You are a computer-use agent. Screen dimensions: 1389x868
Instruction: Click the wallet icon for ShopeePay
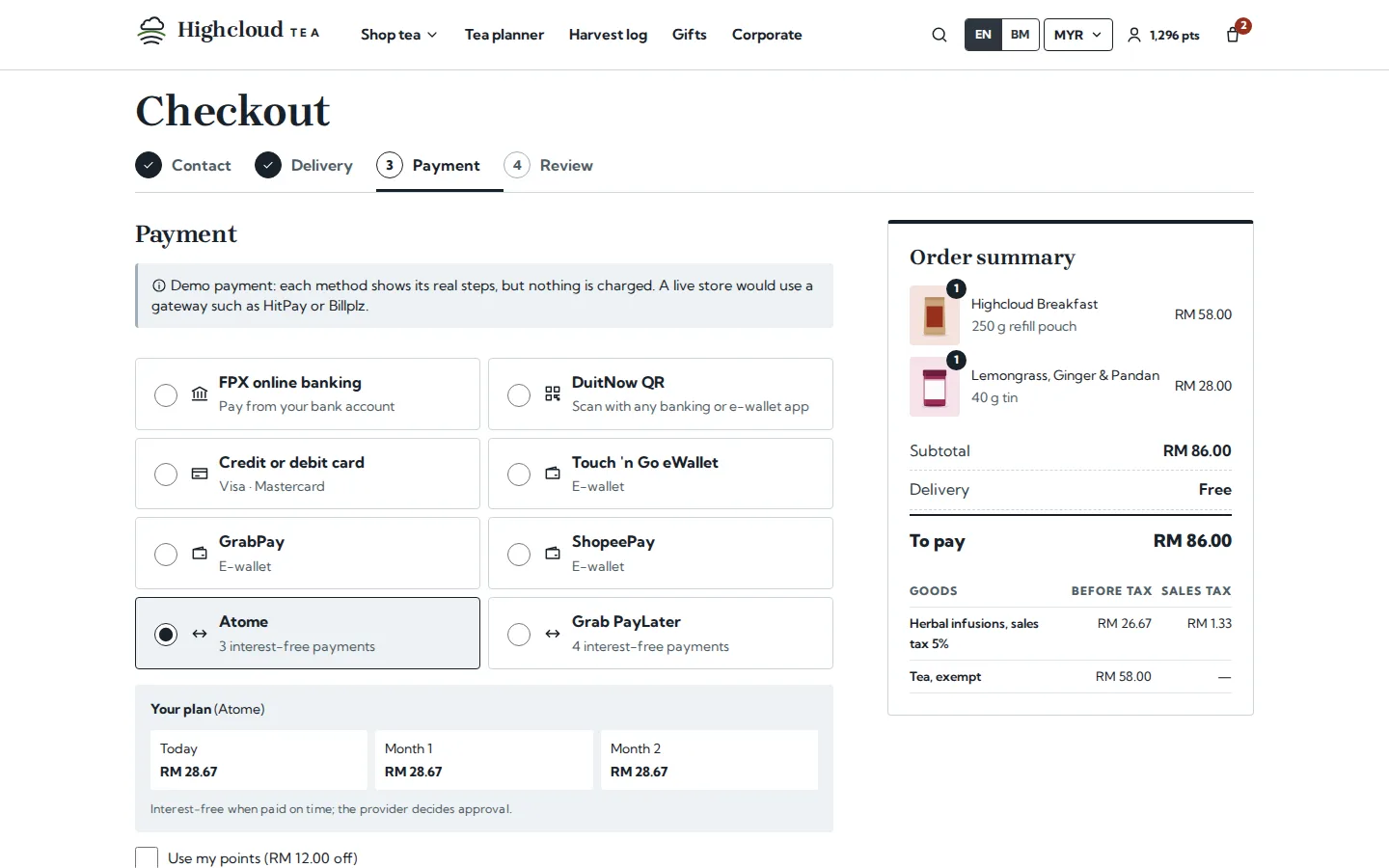point(553,554)
